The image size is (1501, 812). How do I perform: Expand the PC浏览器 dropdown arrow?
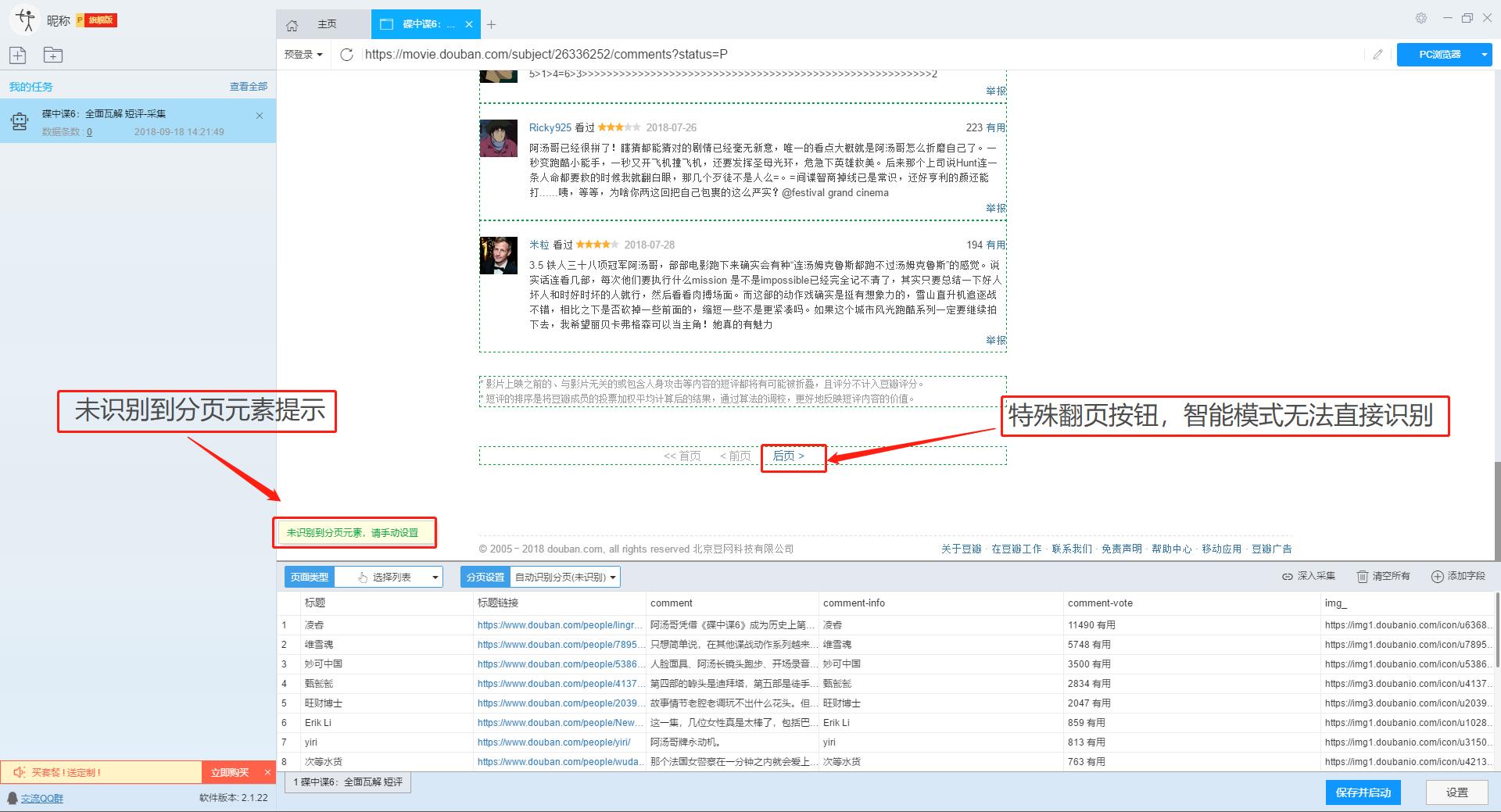pyautogui.click(x=1484, y=54)
